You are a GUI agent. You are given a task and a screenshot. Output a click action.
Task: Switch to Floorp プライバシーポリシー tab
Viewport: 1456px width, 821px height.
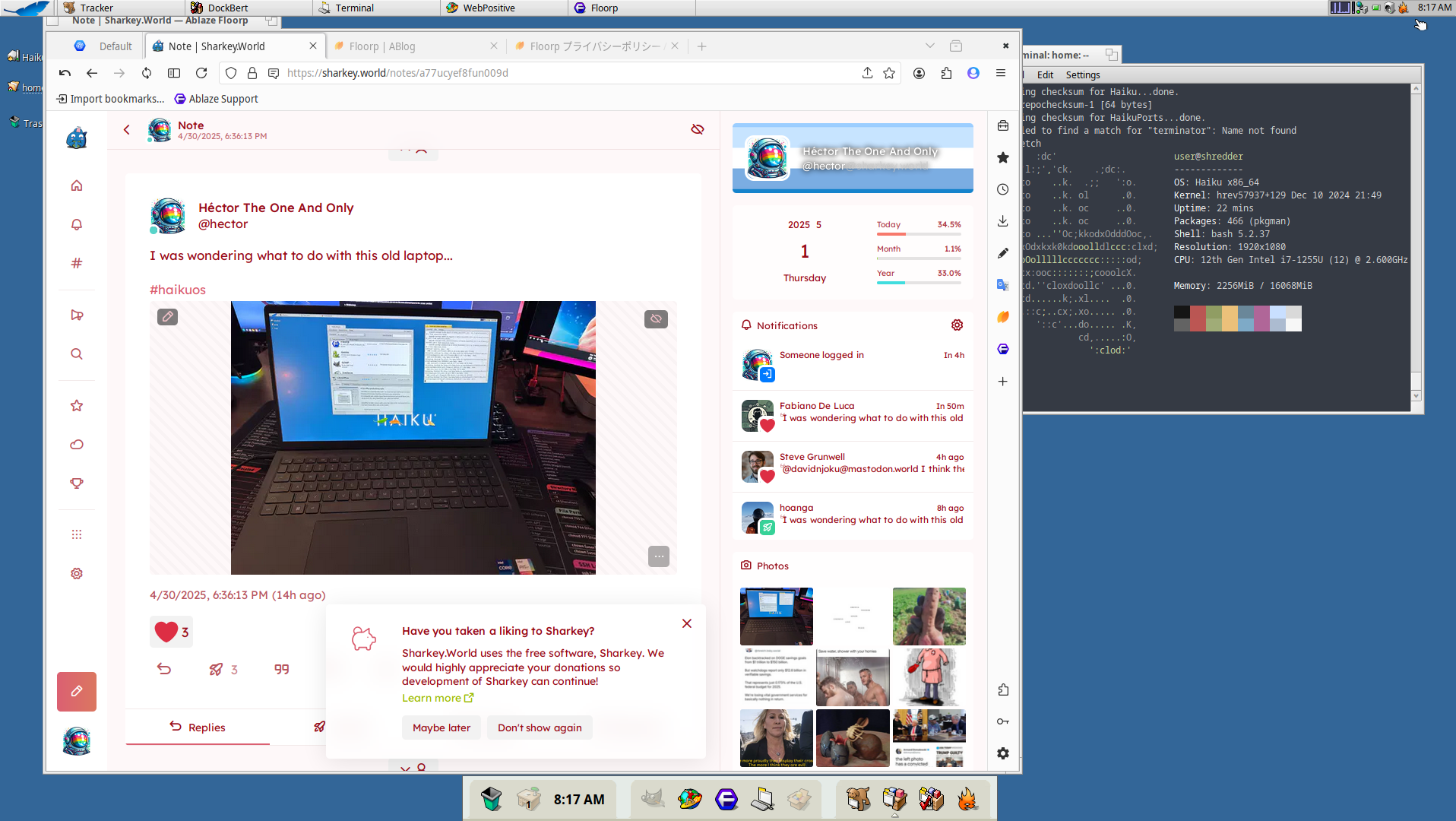tap(597, 46)
